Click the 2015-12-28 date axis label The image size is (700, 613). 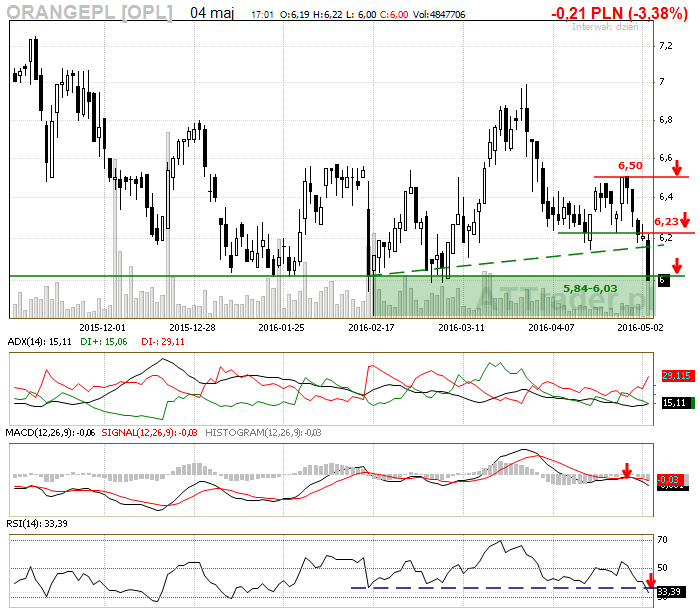[x=192, y=328]
